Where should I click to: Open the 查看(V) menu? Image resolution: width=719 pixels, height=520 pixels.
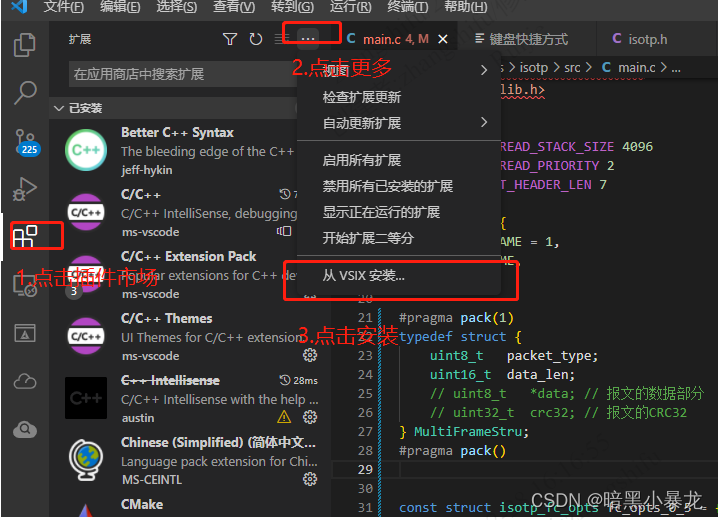(234, 6)
